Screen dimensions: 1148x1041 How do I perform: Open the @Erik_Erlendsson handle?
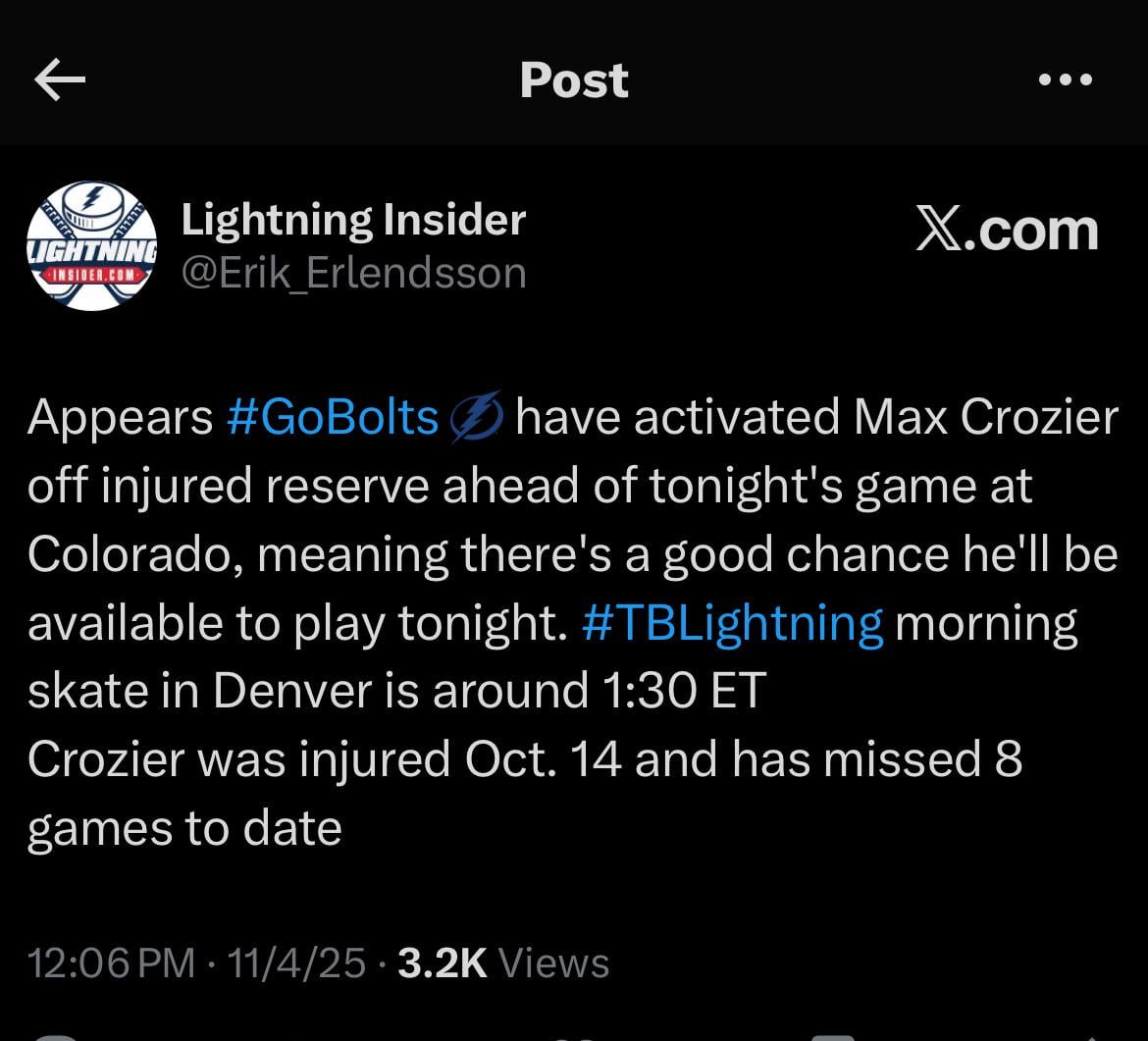pyautogui.click(x=353, y=273)
